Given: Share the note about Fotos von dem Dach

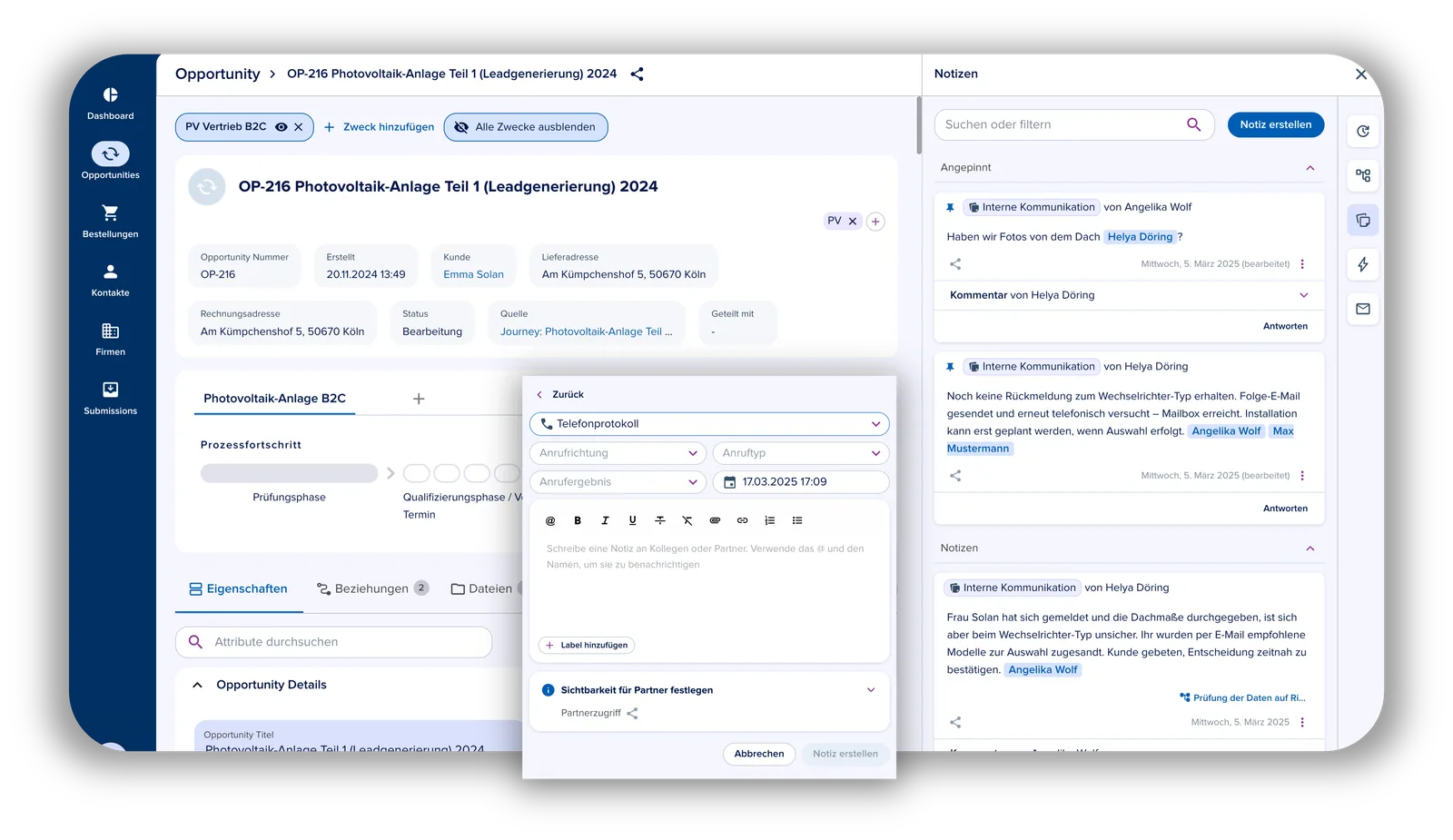Looking at the screenshot, I should (x=955, y=264).
